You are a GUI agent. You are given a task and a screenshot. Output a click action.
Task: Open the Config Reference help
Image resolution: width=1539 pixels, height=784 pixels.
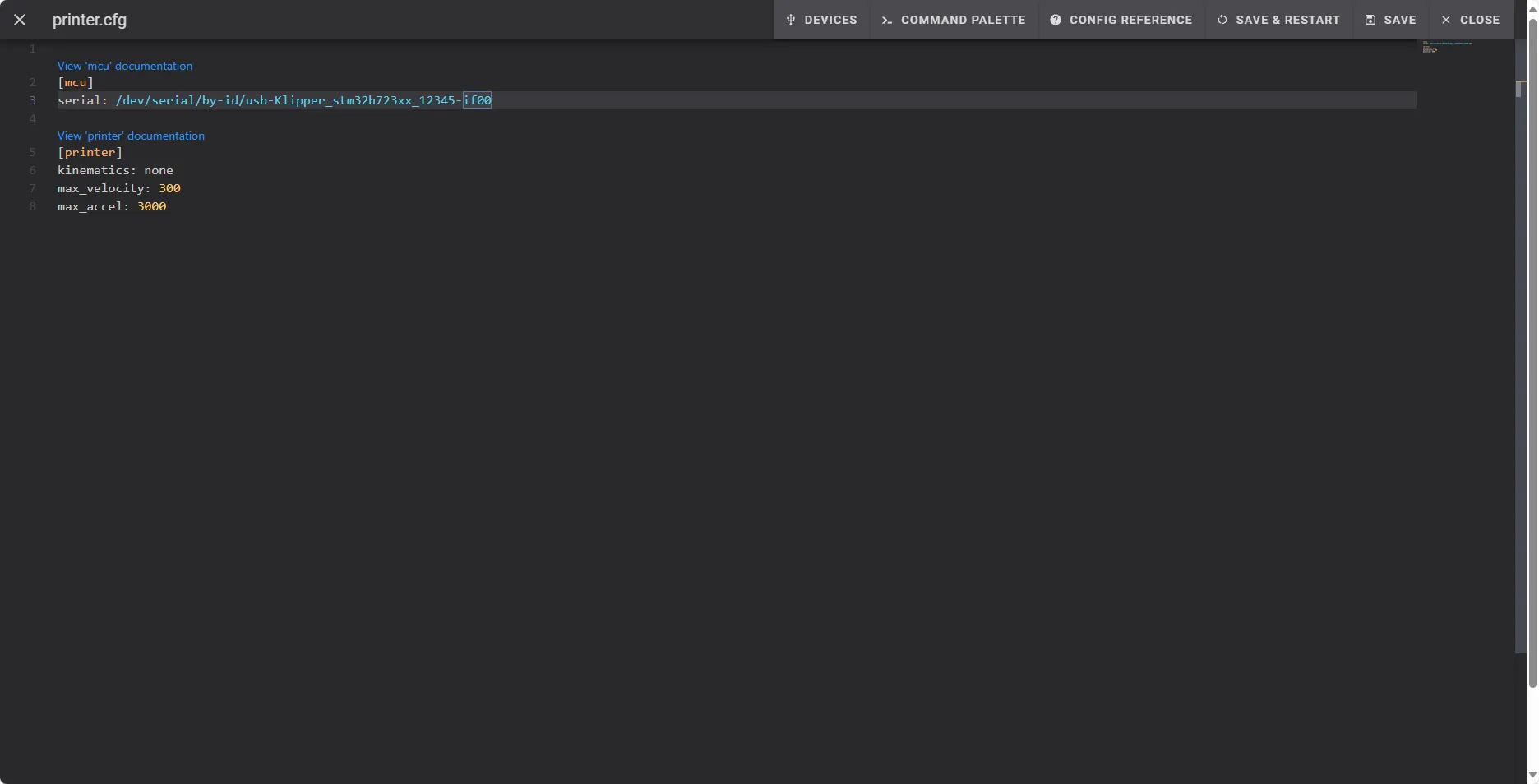[1121, 20]
